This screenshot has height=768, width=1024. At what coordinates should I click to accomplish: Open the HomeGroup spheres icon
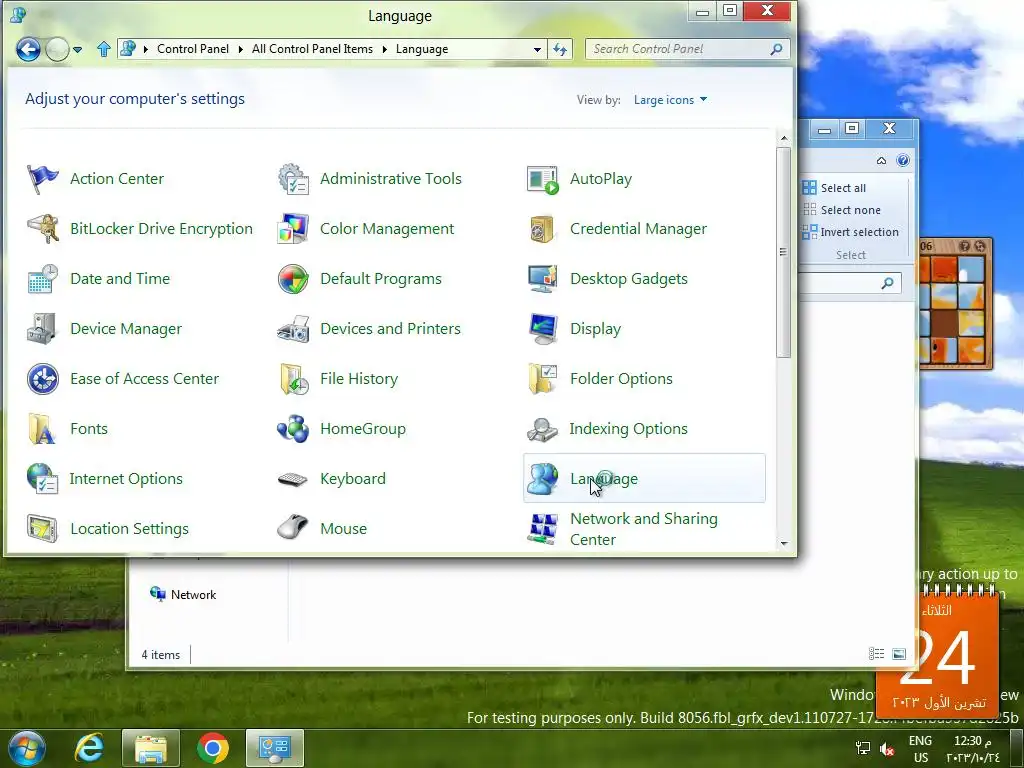coord(293,429)
